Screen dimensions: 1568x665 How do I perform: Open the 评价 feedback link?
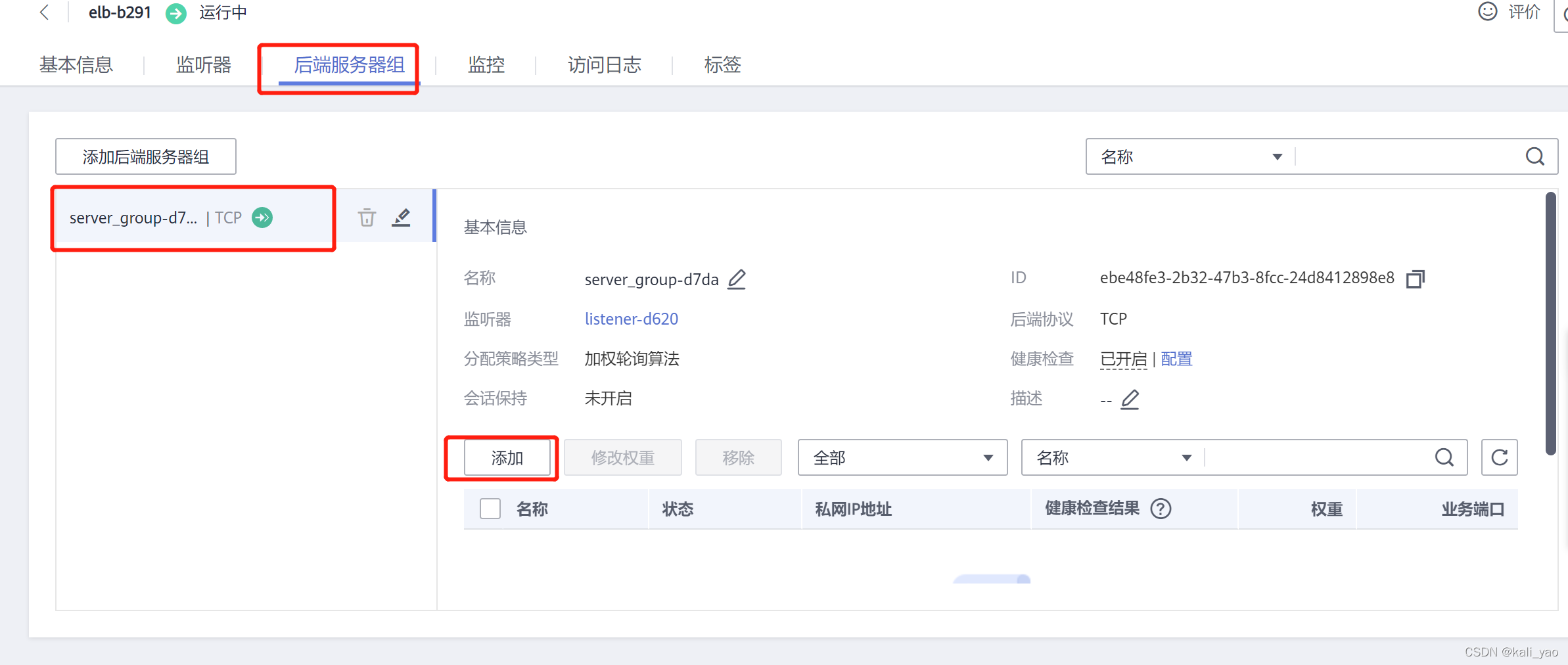click(x=1524, y=11)
